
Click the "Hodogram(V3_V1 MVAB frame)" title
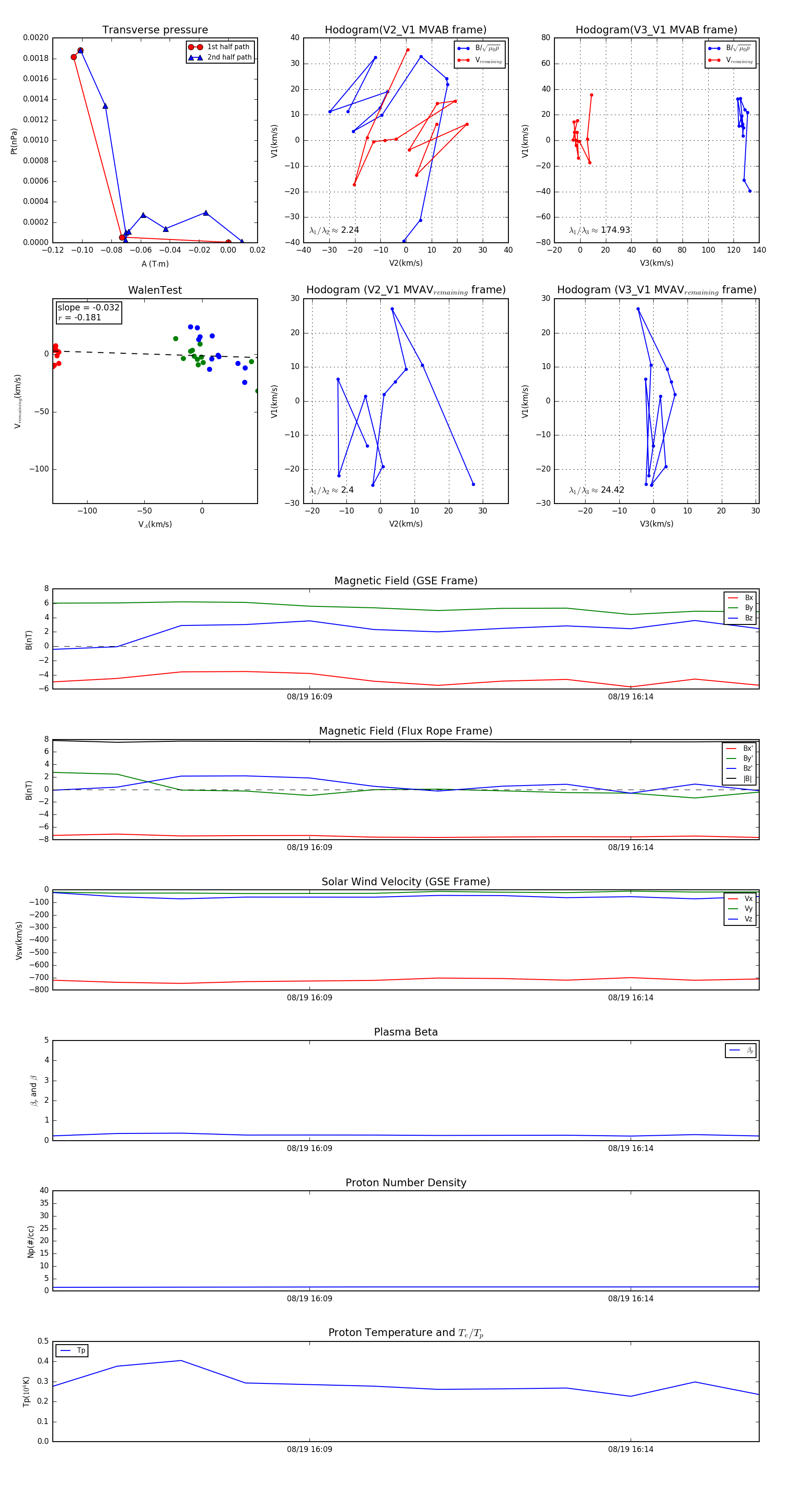point(656,30)
